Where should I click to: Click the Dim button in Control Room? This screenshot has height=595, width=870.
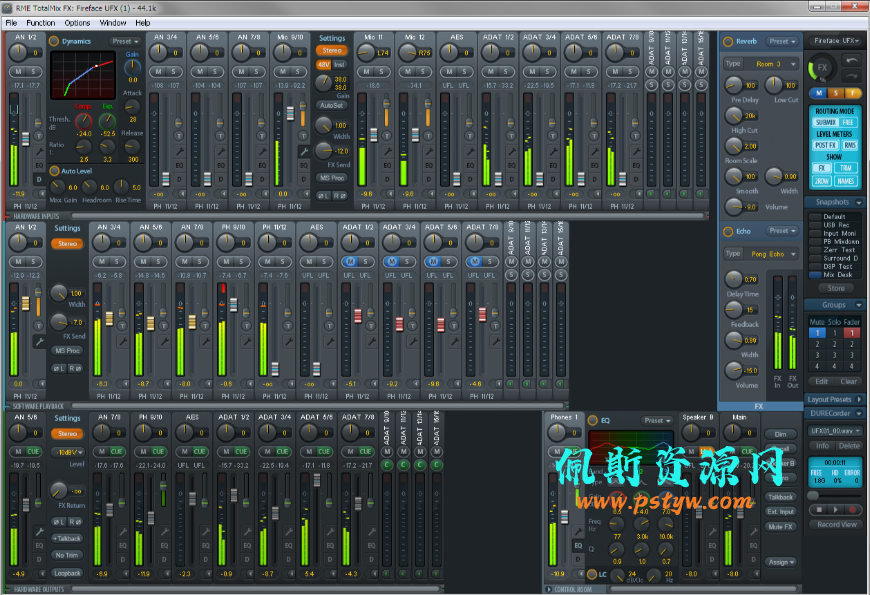tap(781, 435)
